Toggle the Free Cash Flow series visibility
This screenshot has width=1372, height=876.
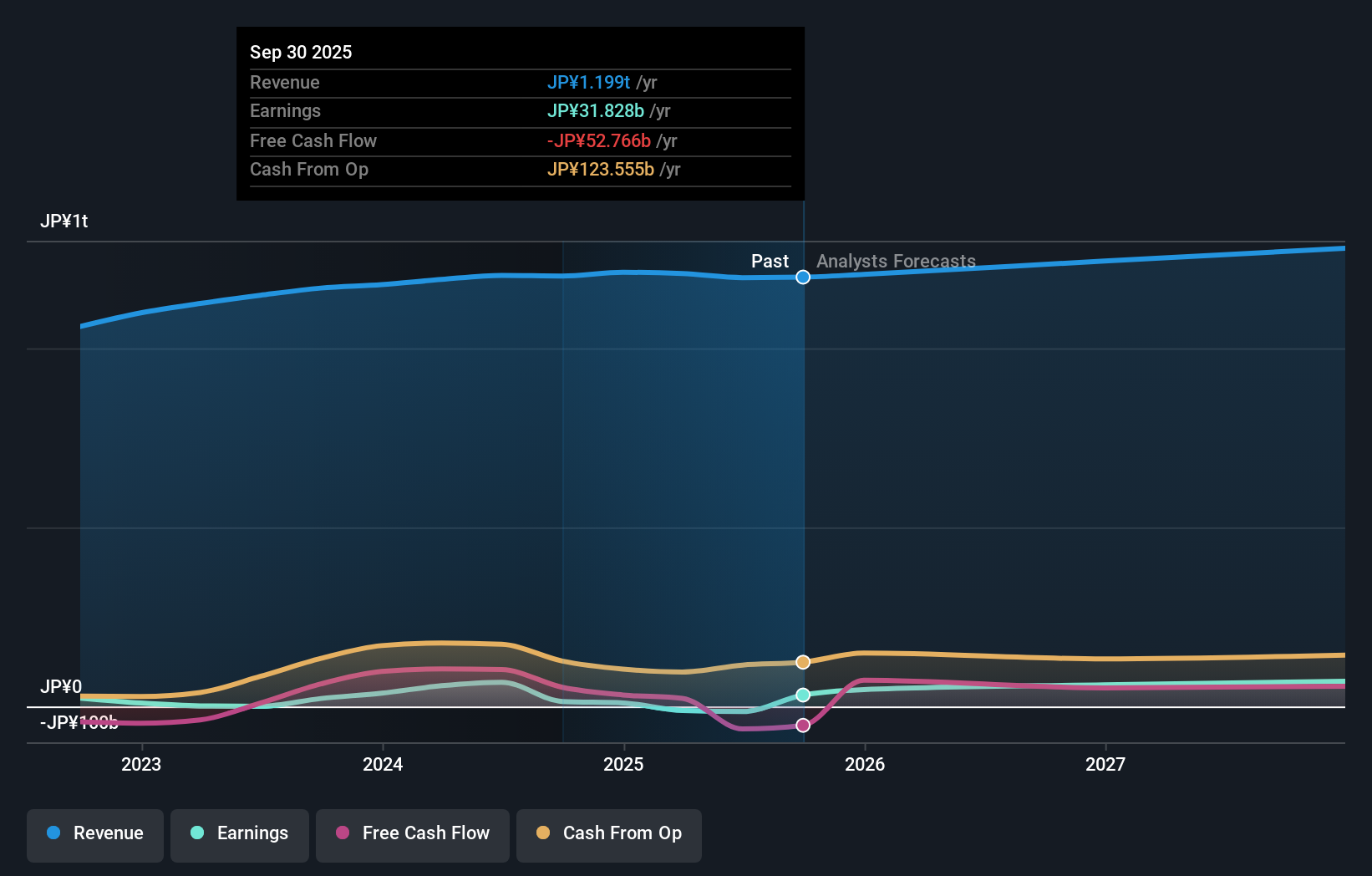click(412, 834)
